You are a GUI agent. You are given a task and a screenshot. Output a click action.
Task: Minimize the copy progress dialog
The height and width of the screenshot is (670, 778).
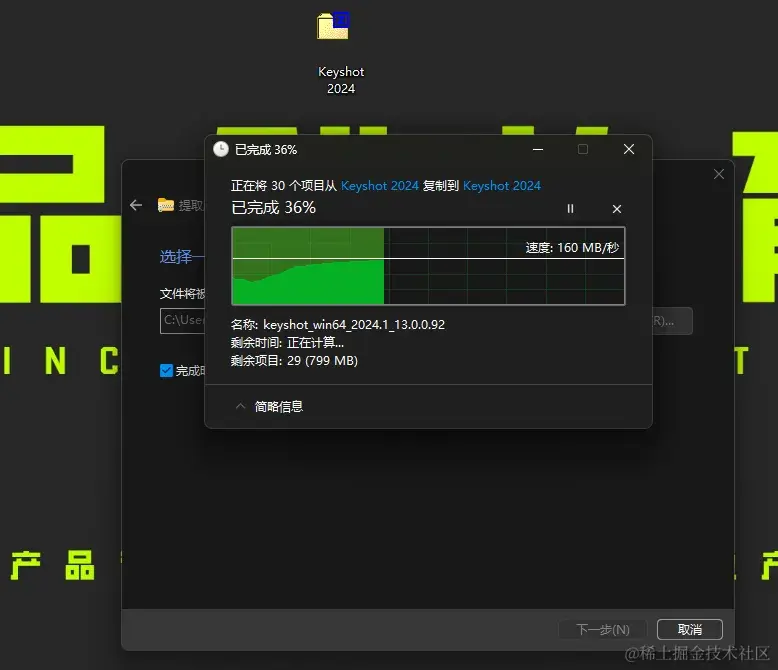[538, 149]
